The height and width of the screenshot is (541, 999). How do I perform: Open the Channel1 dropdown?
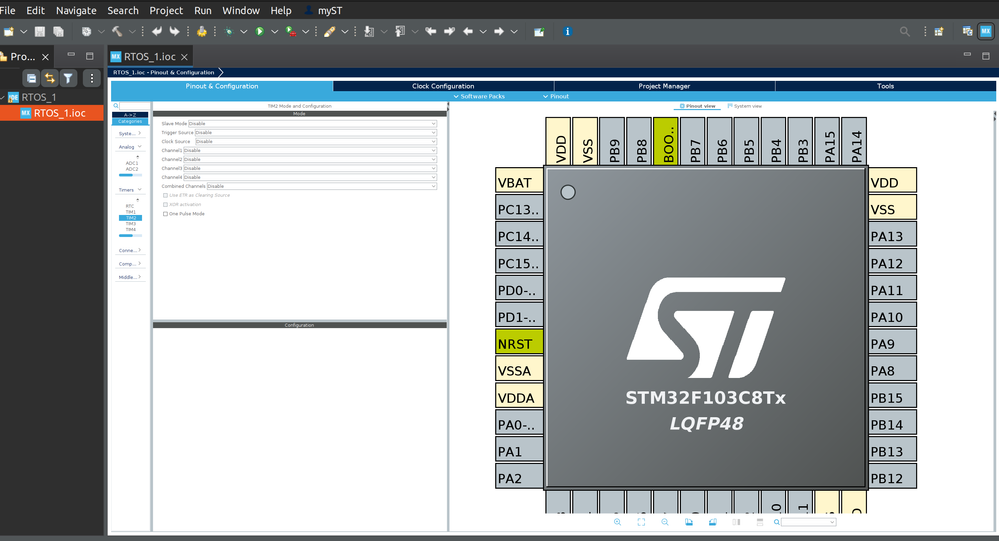[x=310, y=150]
